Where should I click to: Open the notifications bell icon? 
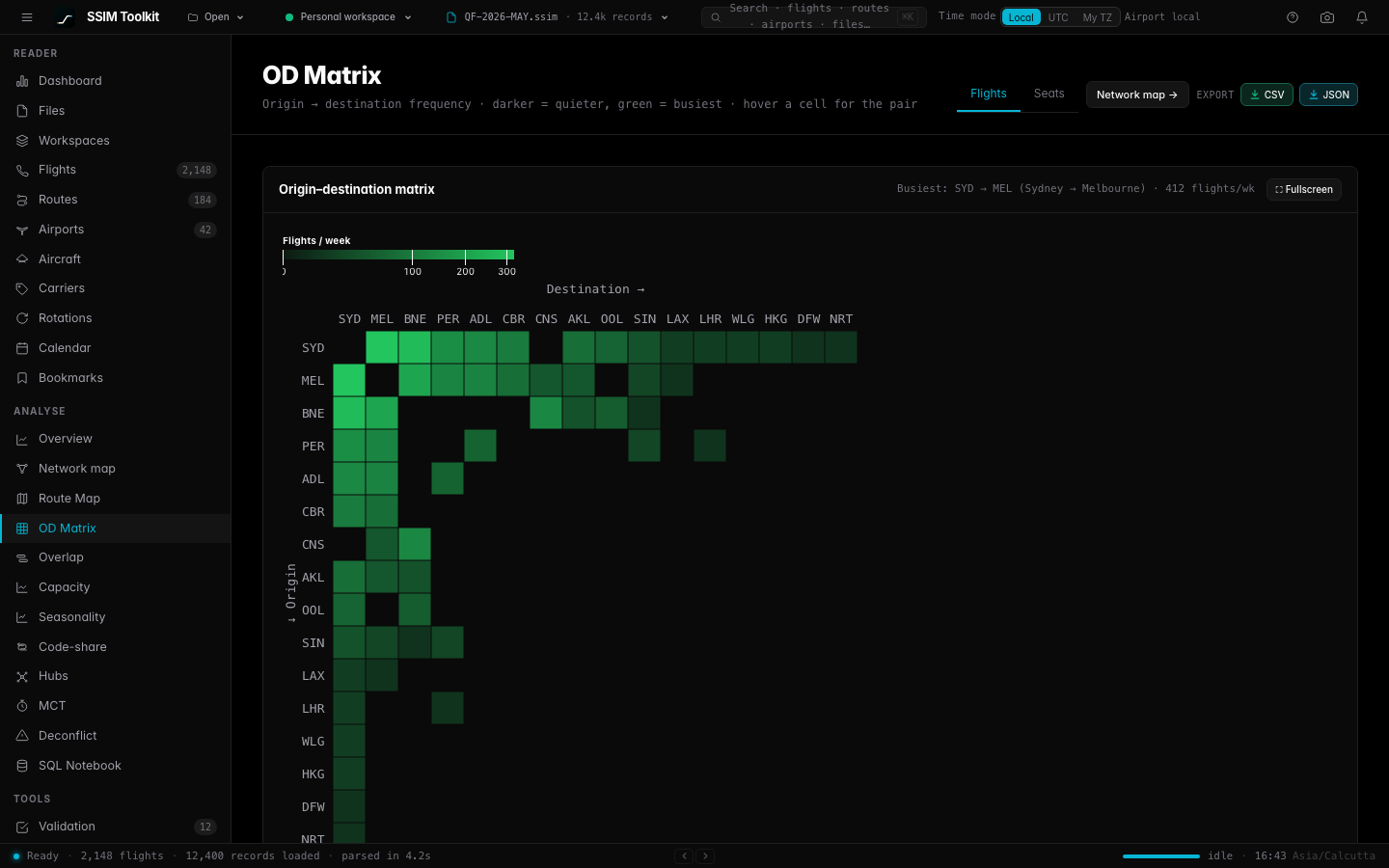(1362, 17)
